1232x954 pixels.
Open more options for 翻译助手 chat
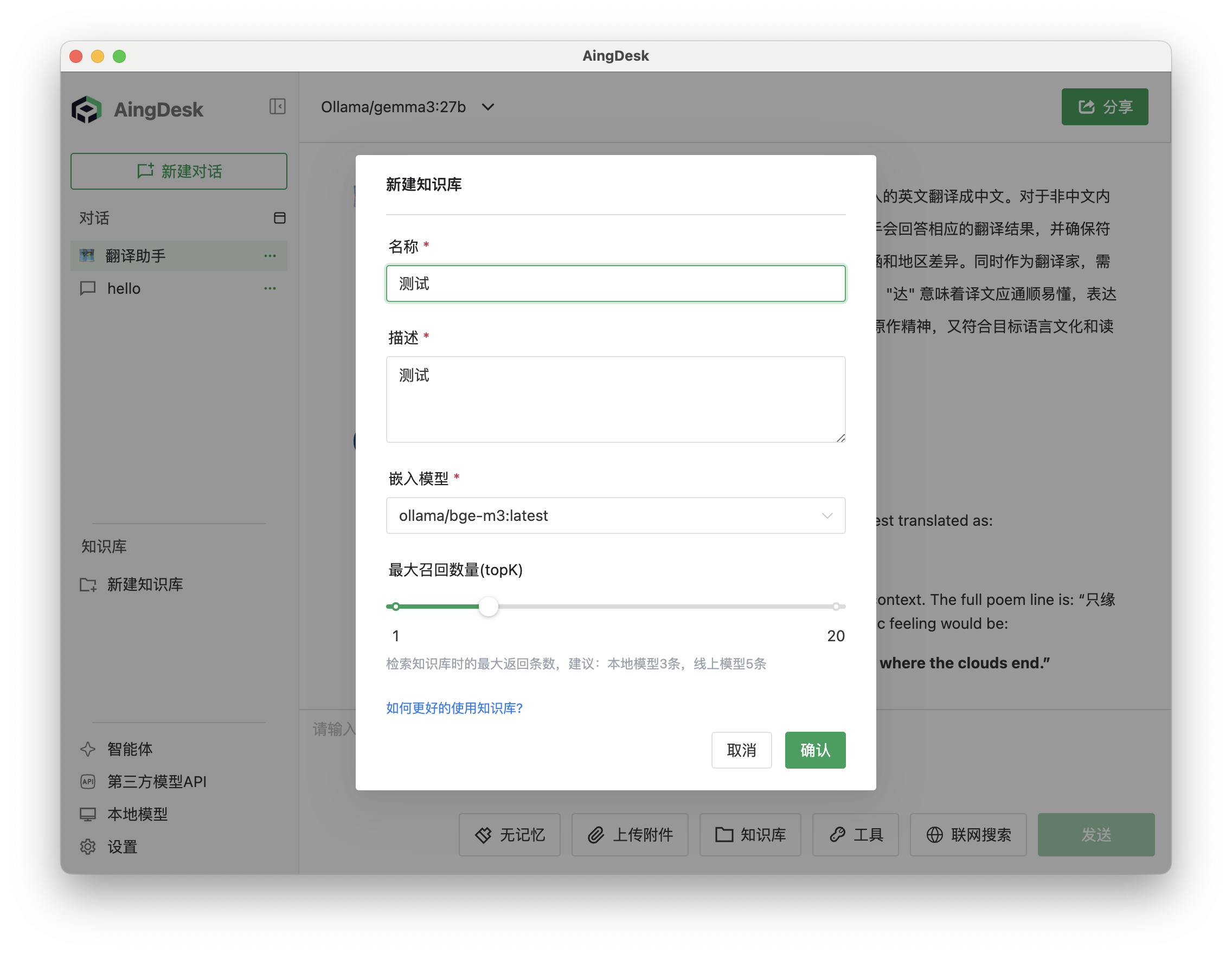tap(270, 256)
